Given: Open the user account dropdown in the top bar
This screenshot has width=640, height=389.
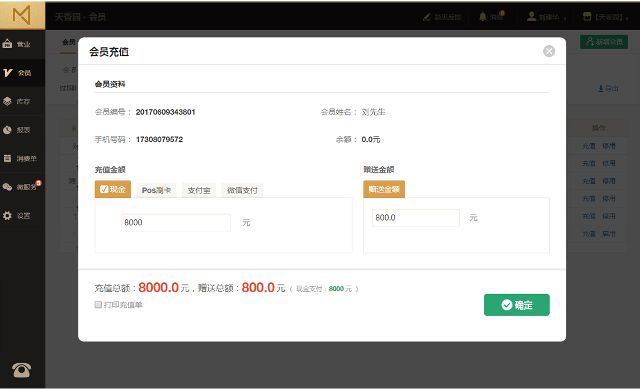Looking at the screenshot, I should [546, 17].
